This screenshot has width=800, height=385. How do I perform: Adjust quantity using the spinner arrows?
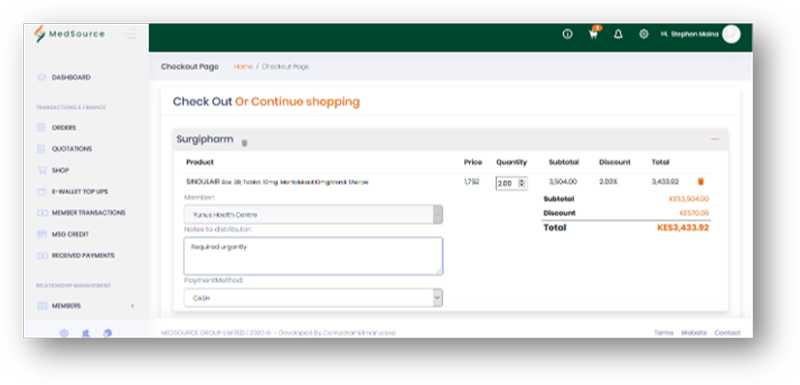[x=521, y=183]
